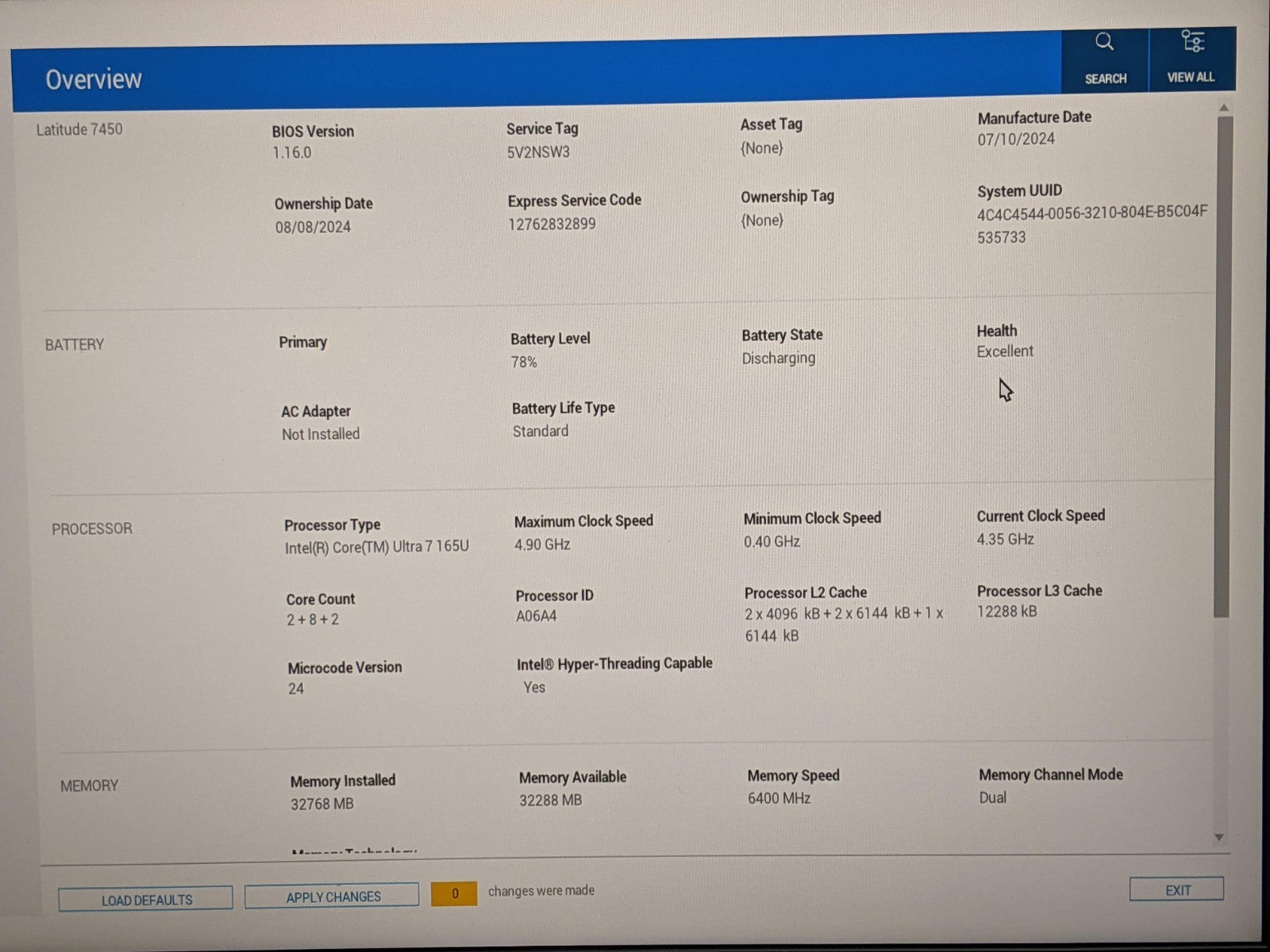Click the BIOS Version 1.16.0 value
The height and width of the screenshot is (952, 1270).
[x=292, y=153]
